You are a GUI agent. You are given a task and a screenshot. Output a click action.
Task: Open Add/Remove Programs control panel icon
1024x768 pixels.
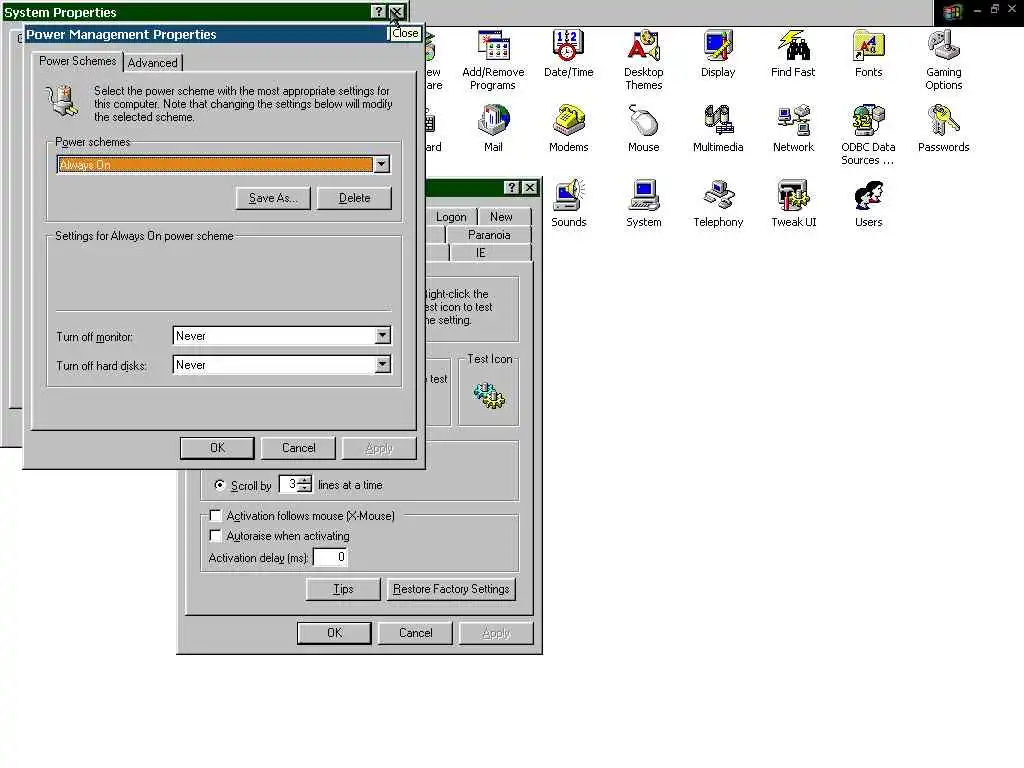[493, 59]
